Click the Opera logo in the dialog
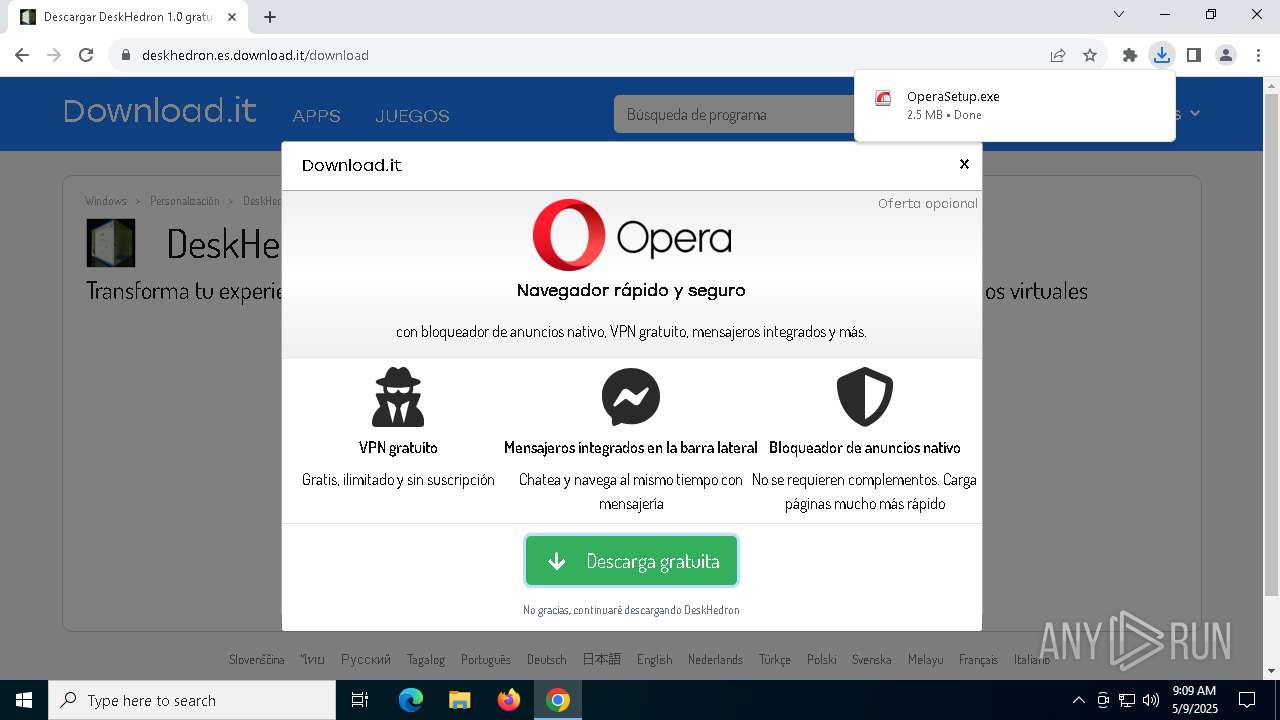 point(632,236)
